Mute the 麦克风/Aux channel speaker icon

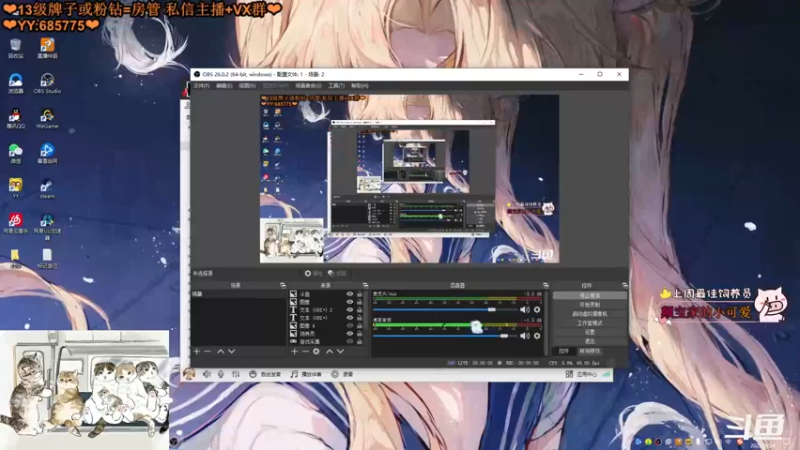(x=524, y=309)
